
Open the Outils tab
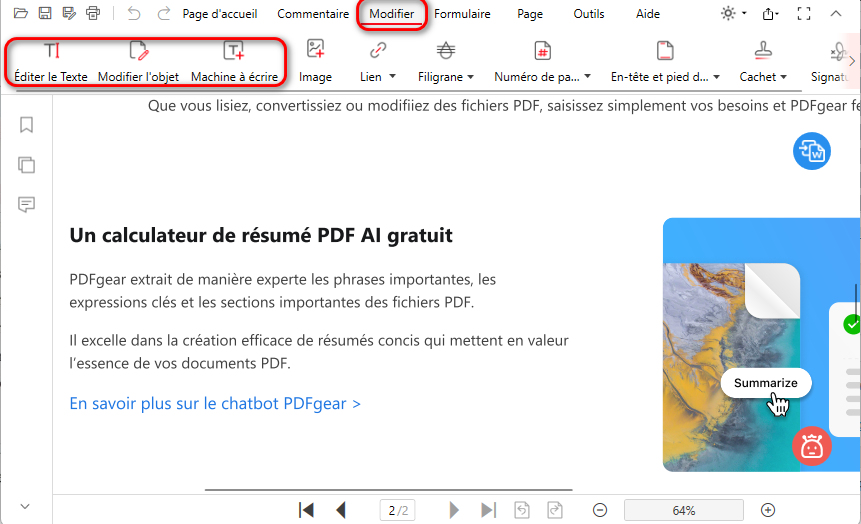click(589, 14)
